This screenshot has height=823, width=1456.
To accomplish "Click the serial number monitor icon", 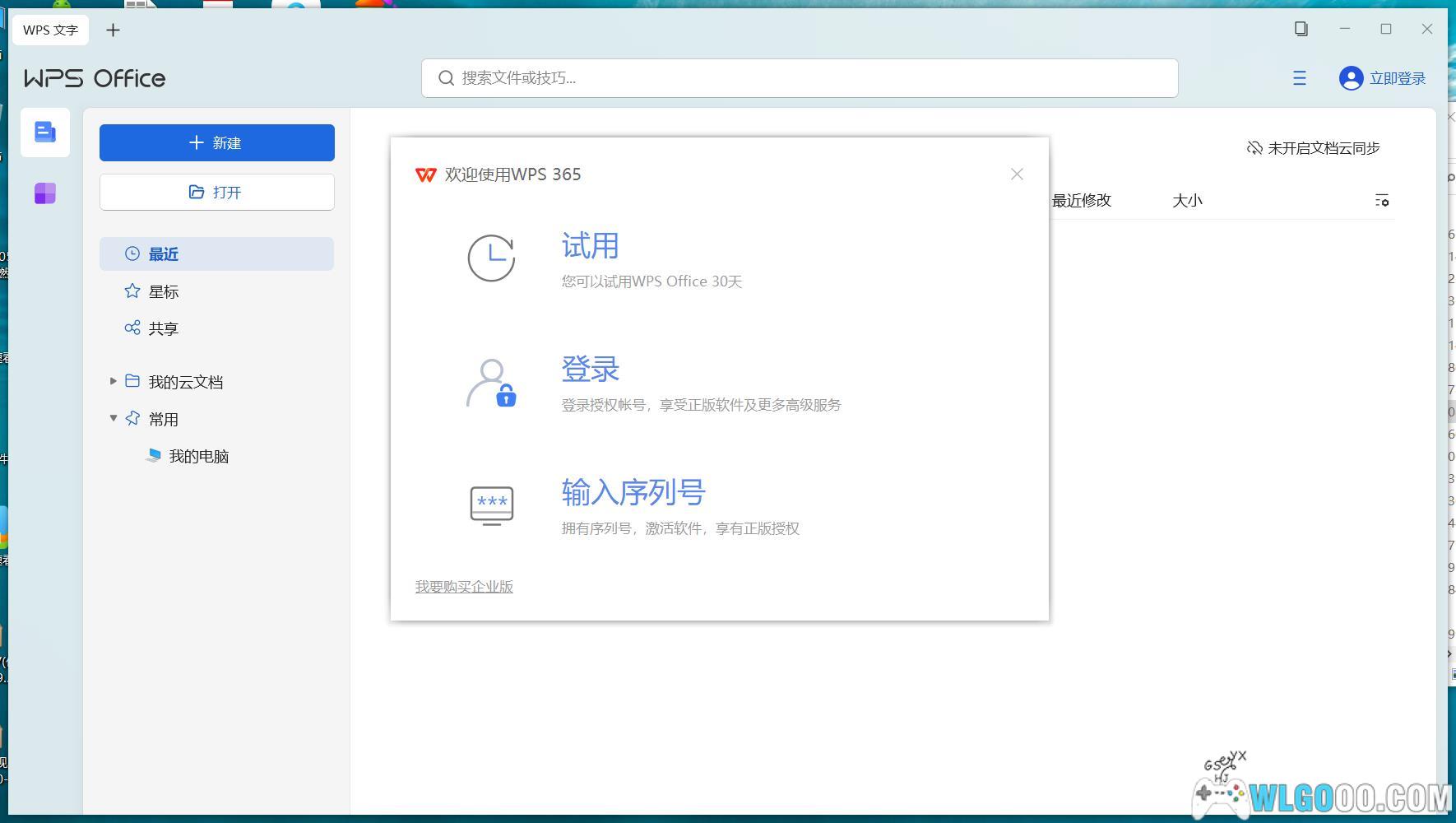I will pyautogui.click(x=491, y=504).
